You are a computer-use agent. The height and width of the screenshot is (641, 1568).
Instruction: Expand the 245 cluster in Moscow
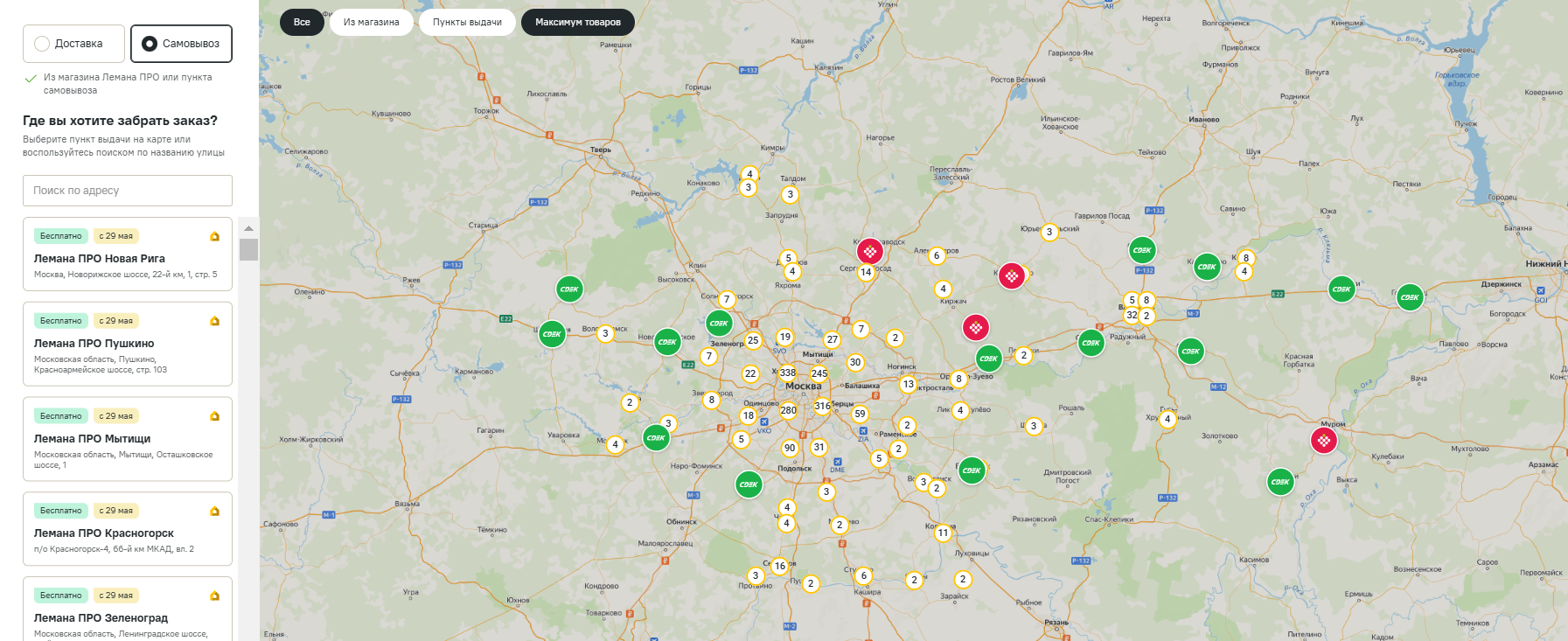click(819, 373)
